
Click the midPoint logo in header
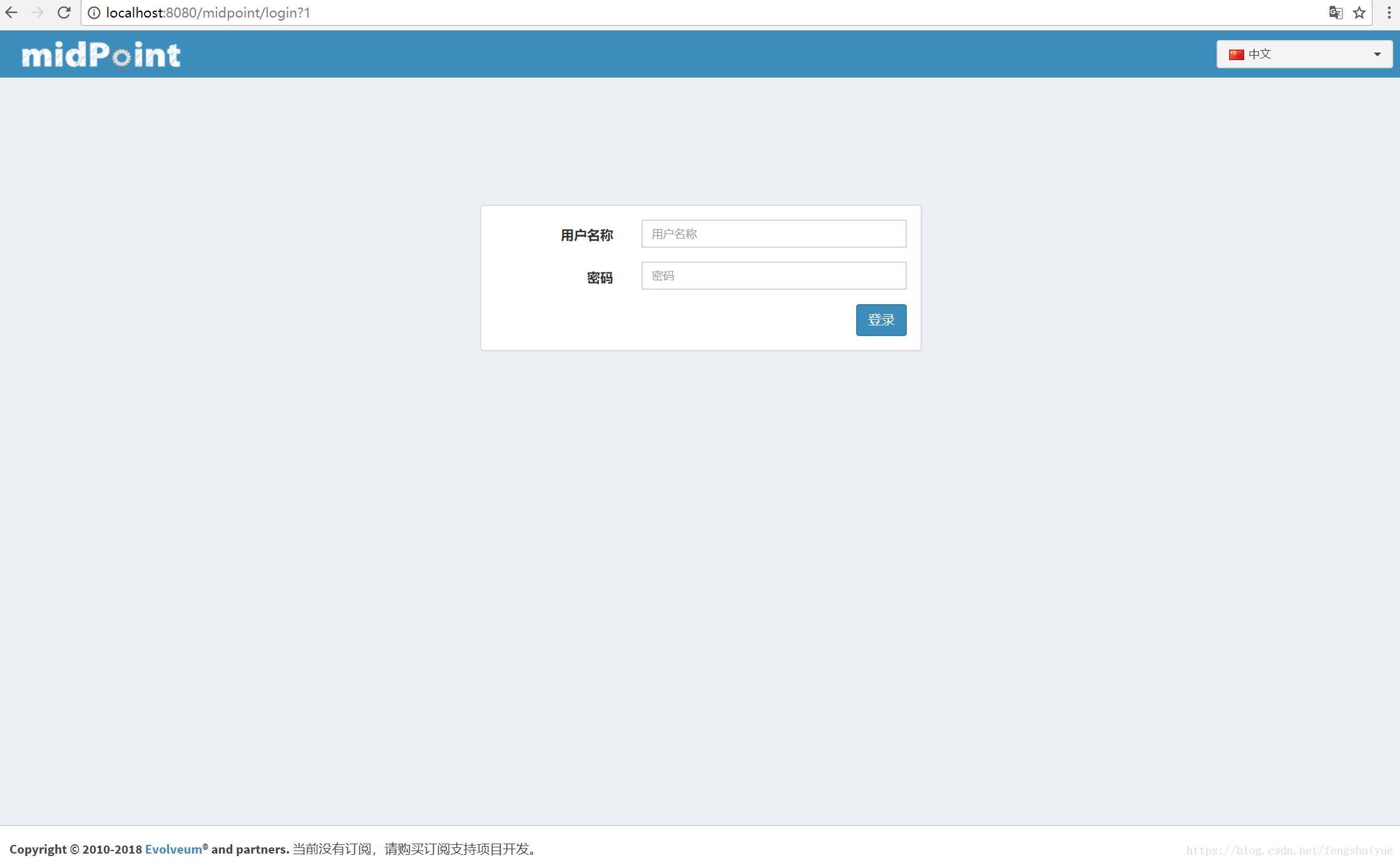tap(101, 54)
